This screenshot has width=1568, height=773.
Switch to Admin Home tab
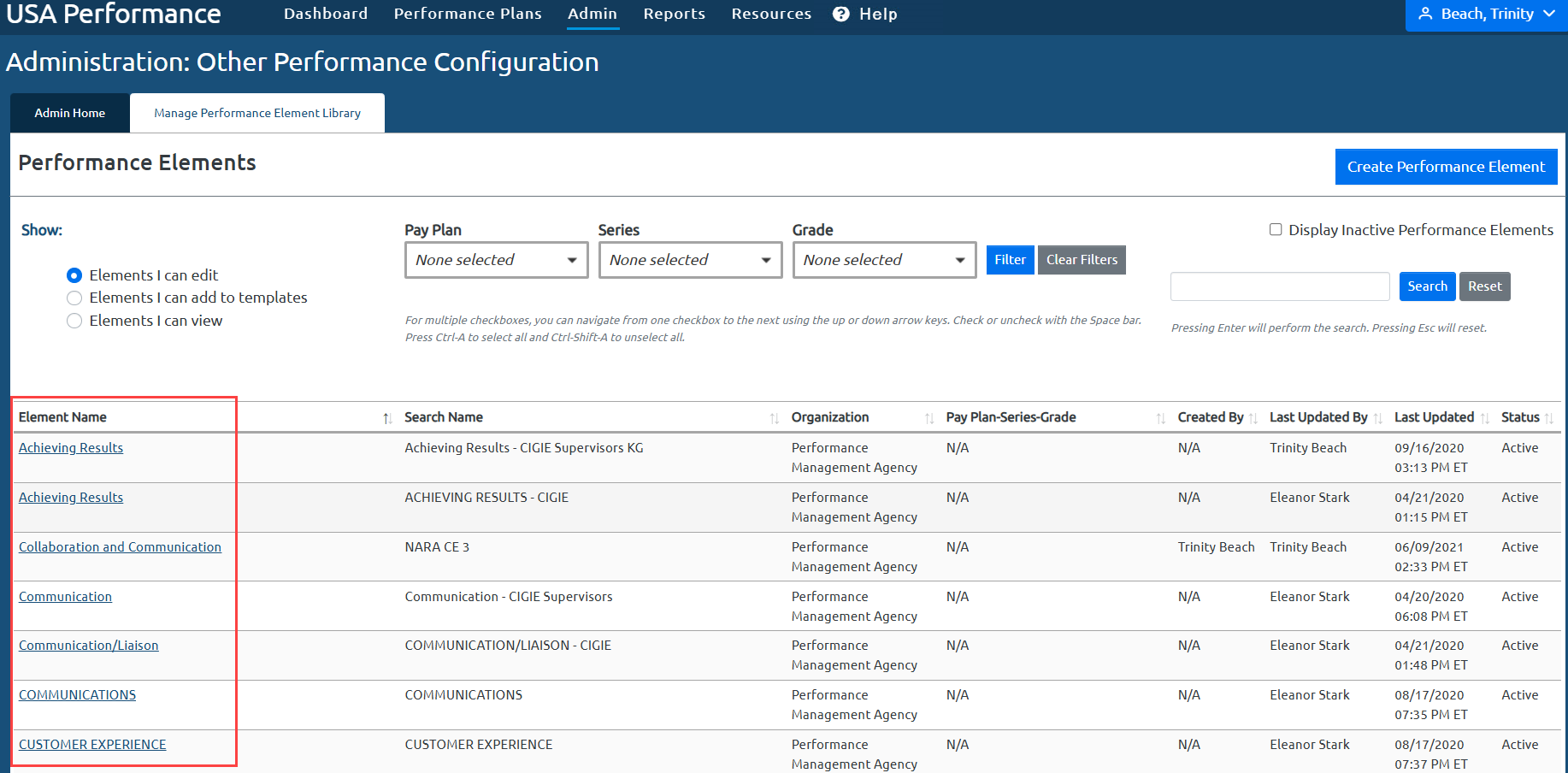[x=70, y=113]
